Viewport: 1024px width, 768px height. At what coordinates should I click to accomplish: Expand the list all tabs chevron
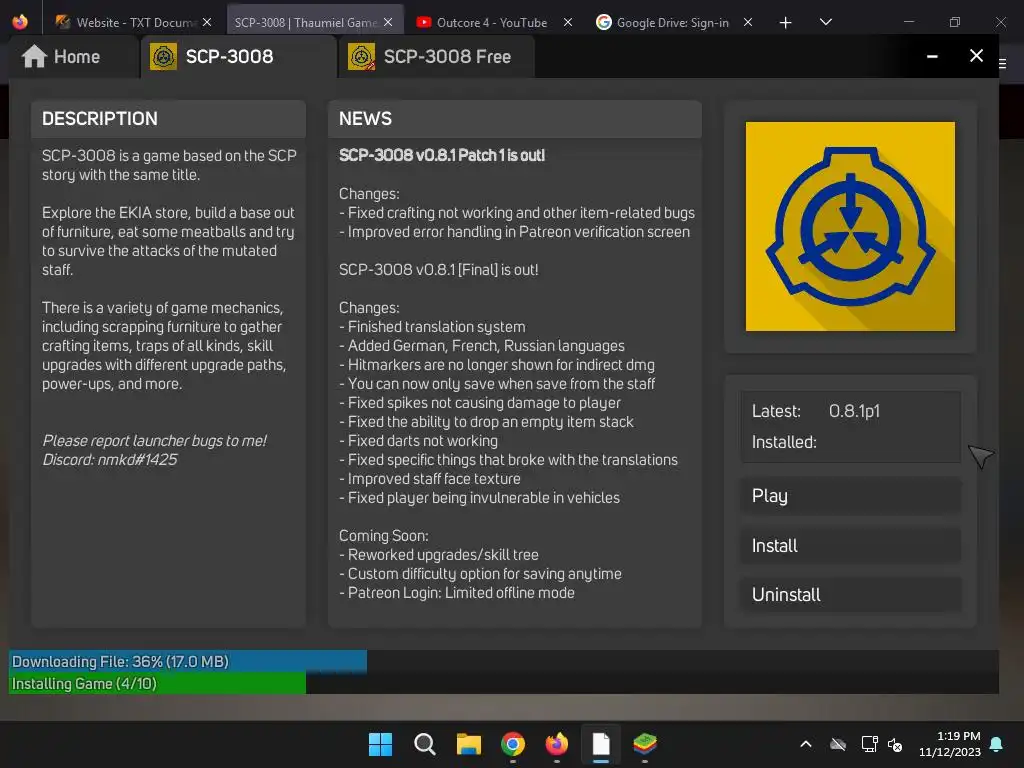click(x=825, y=22)
